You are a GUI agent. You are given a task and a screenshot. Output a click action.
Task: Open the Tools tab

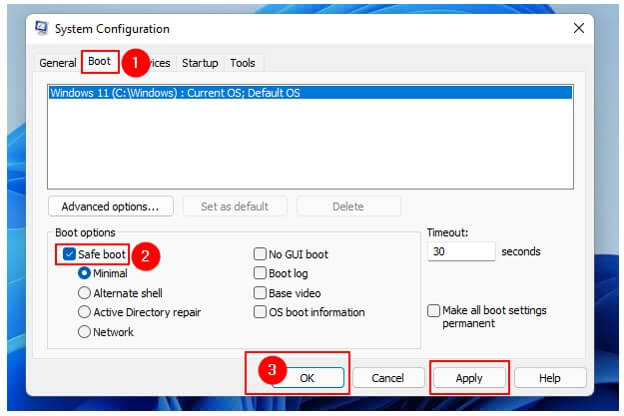tap(242, 63)
